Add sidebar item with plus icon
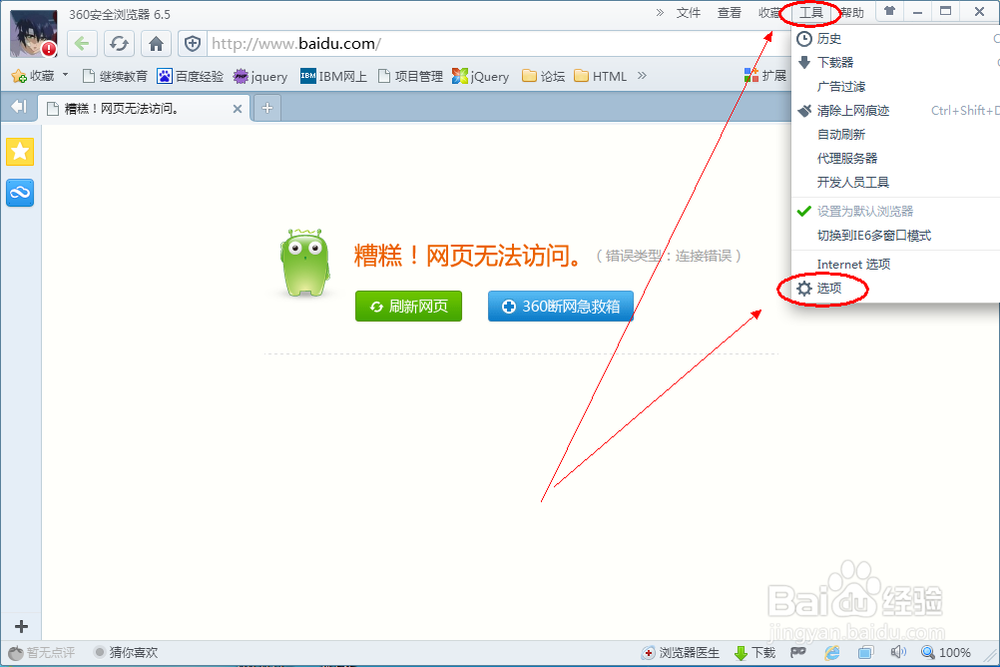This screenshot has height=667, width=1000. tap(21, 626)
